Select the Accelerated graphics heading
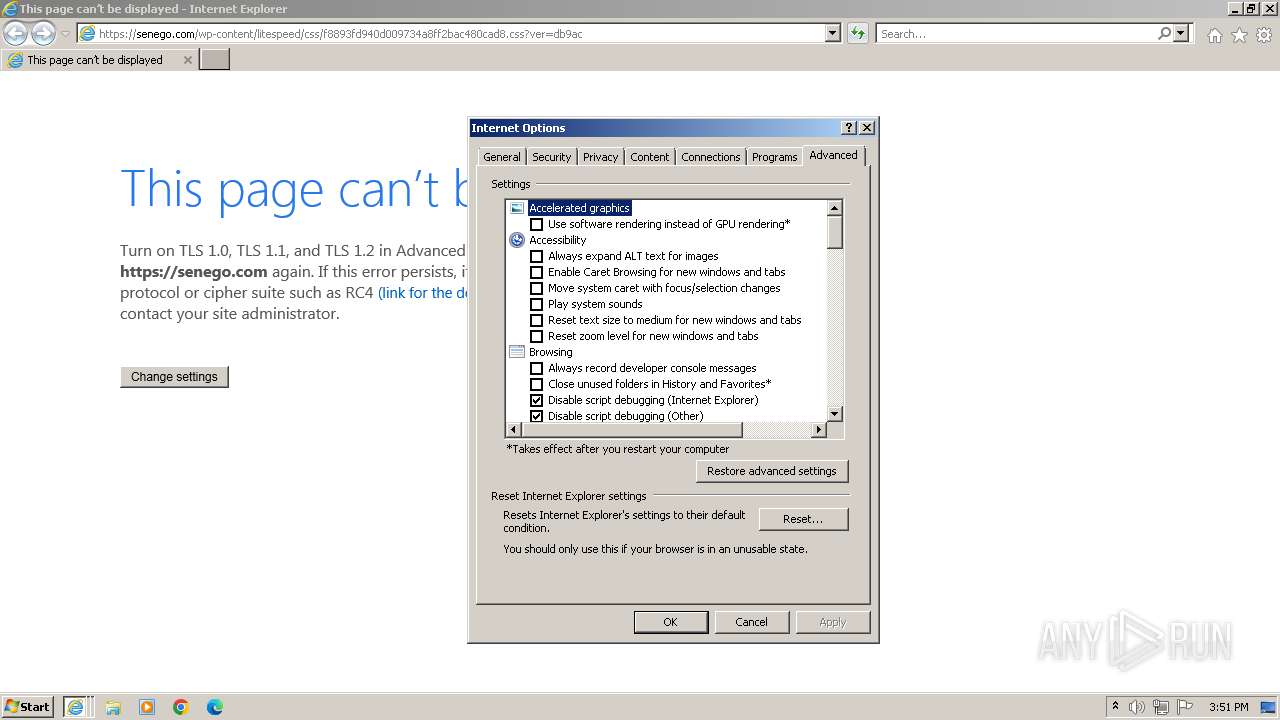 [579, 208]
